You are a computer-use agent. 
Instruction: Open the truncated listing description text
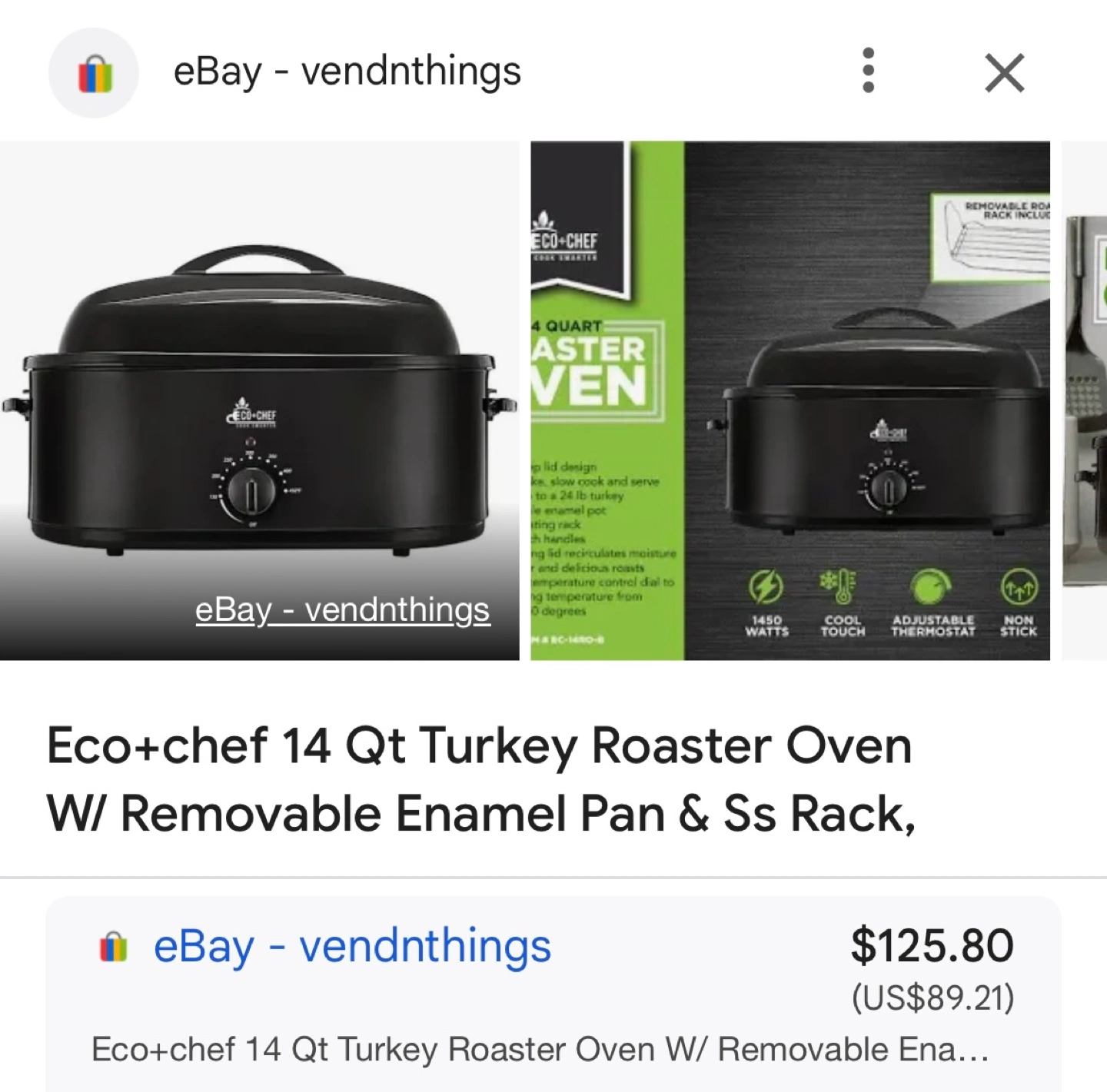pos(540,1050)
